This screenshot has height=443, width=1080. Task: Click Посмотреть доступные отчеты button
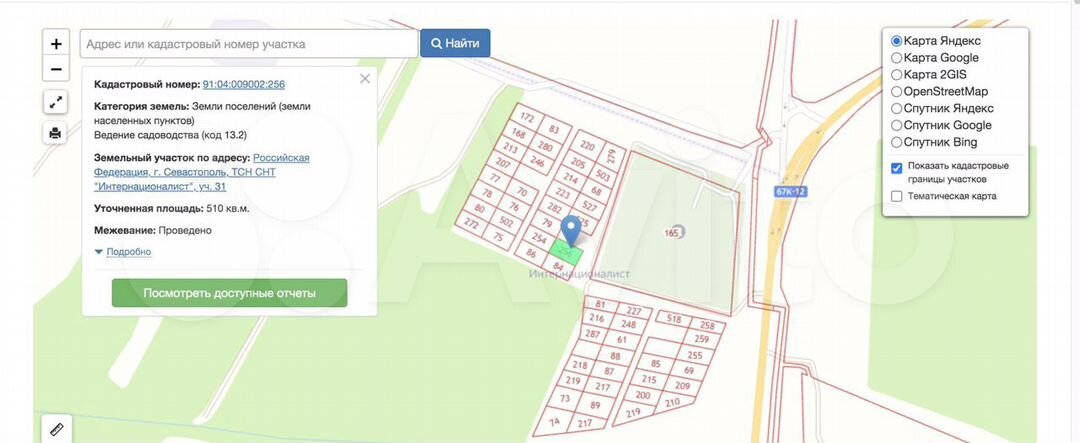click(229, 293)
